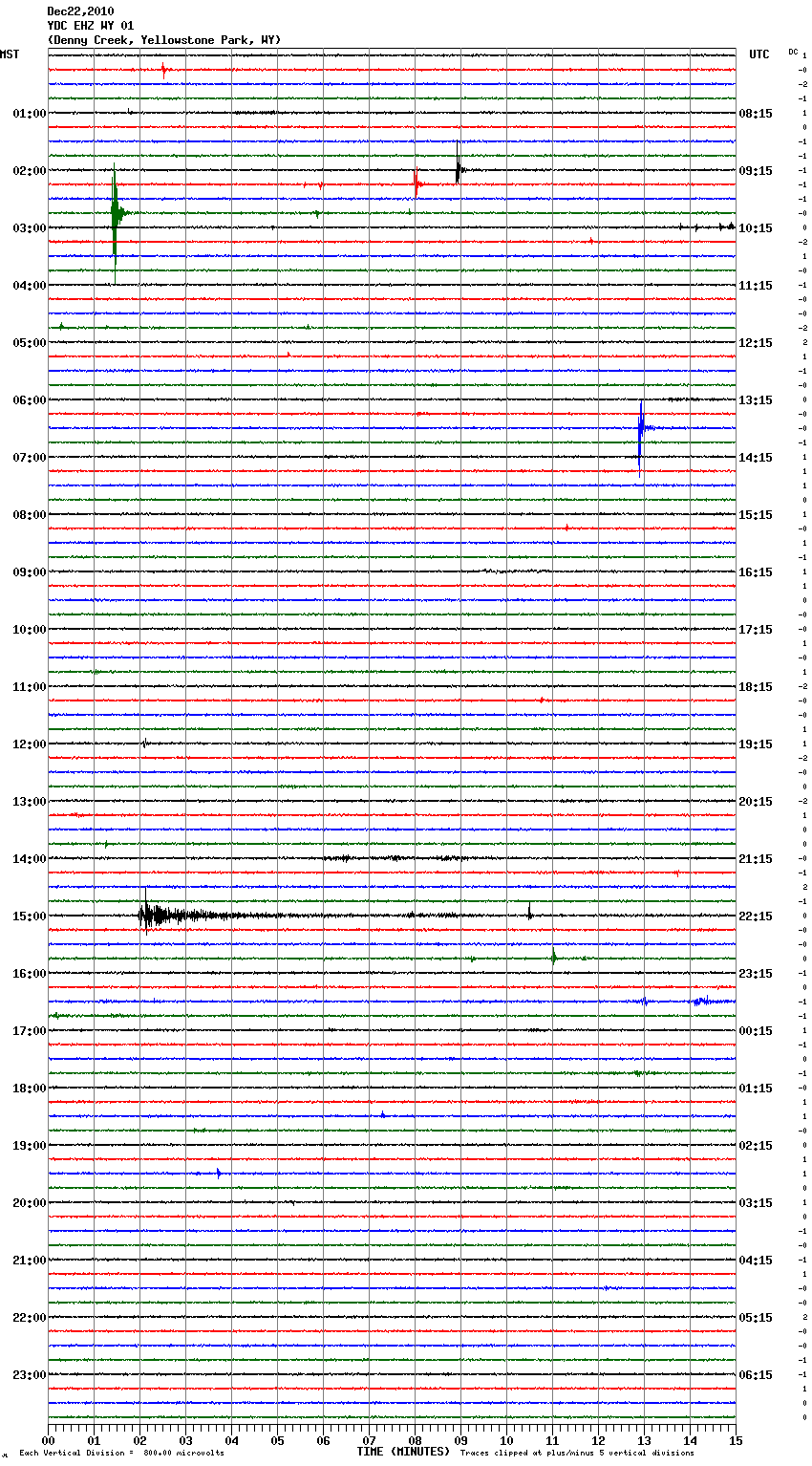Click the "06:15" UTC time label
The width and height of the screenshot is (812, 1466).
[x=756, y=1375]
